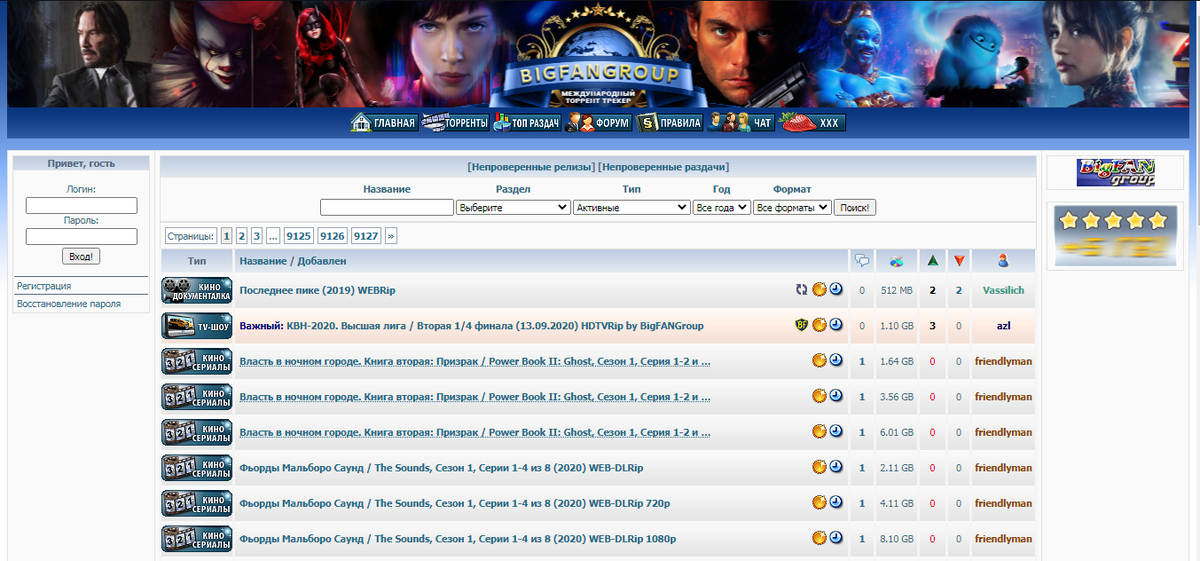Click the Вход! login button

point(81,257)
